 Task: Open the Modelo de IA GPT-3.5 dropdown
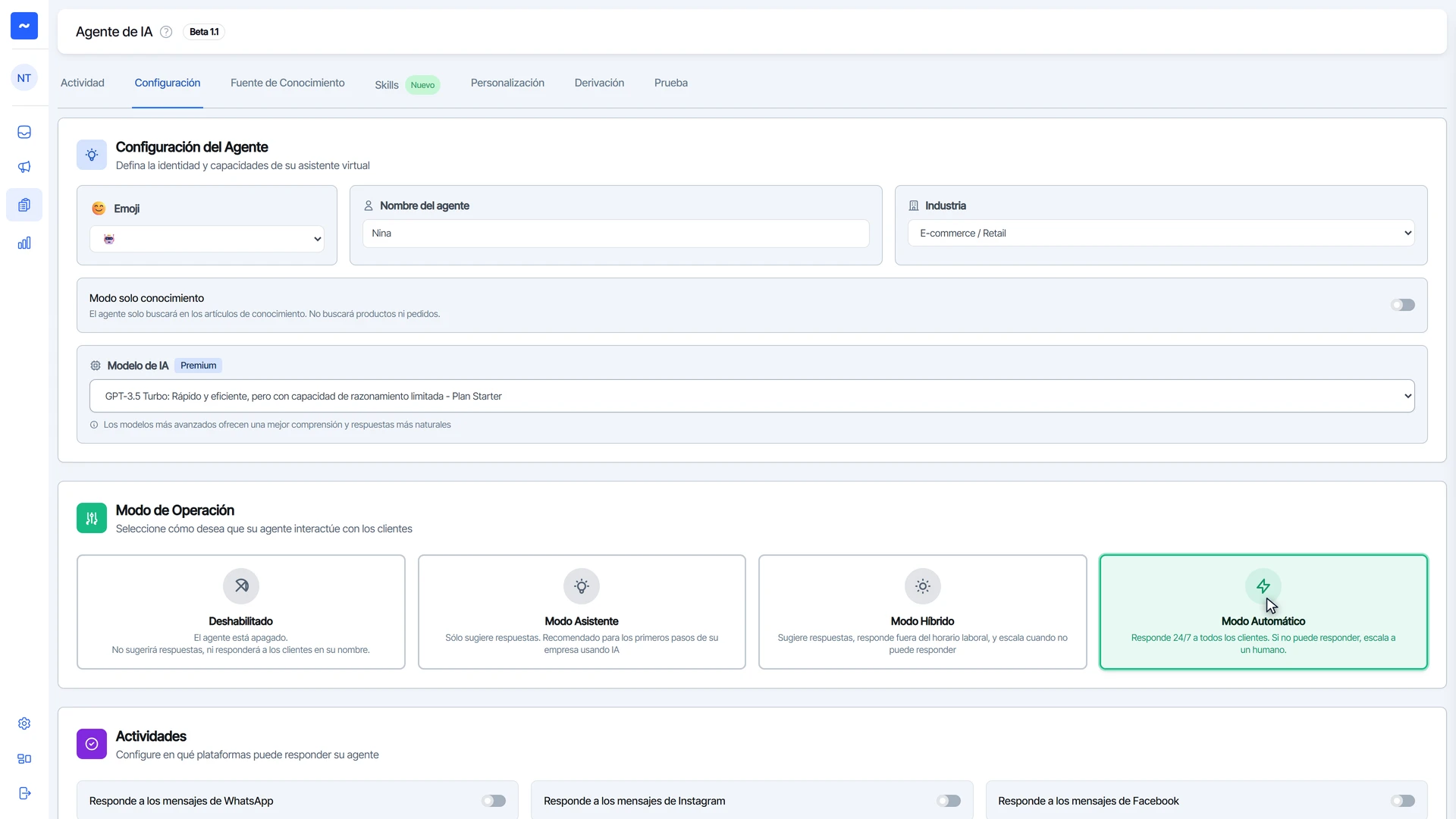752,396
